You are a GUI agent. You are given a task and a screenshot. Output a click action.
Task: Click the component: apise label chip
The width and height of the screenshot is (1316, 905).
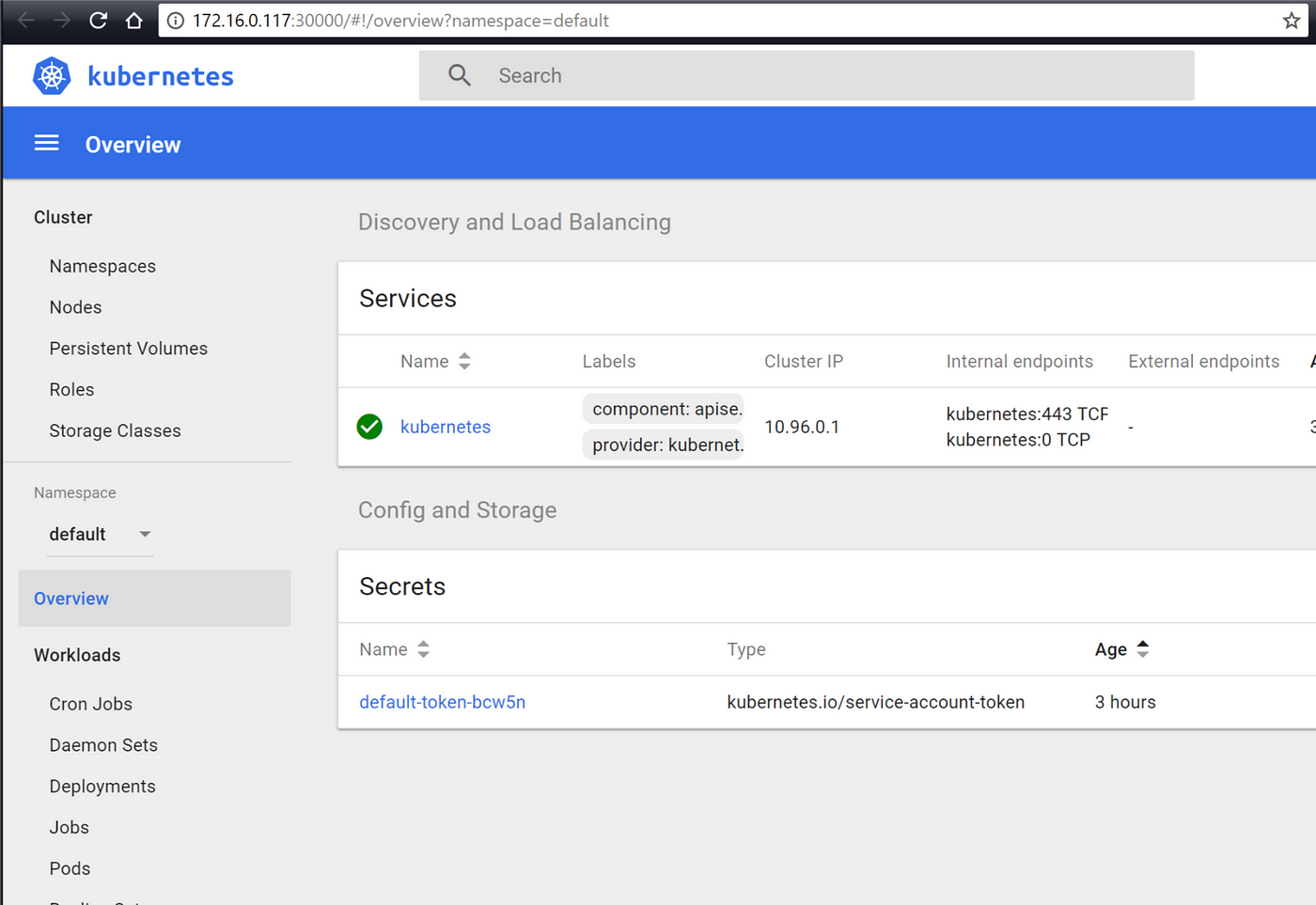coord(664,409)
